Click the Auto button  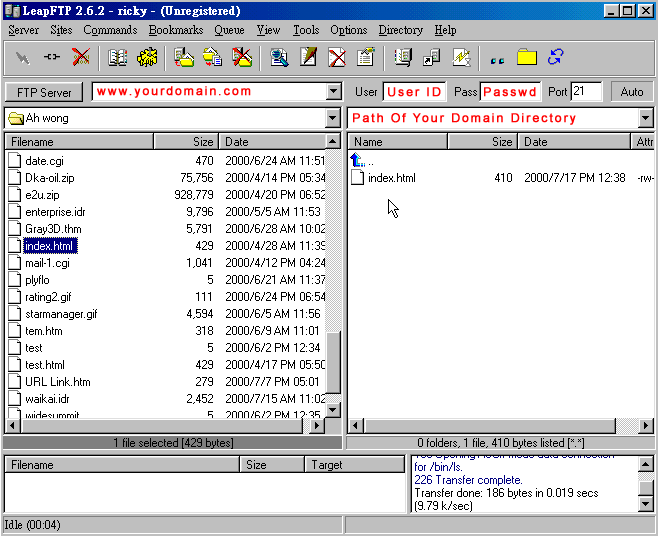pos(632,92)
